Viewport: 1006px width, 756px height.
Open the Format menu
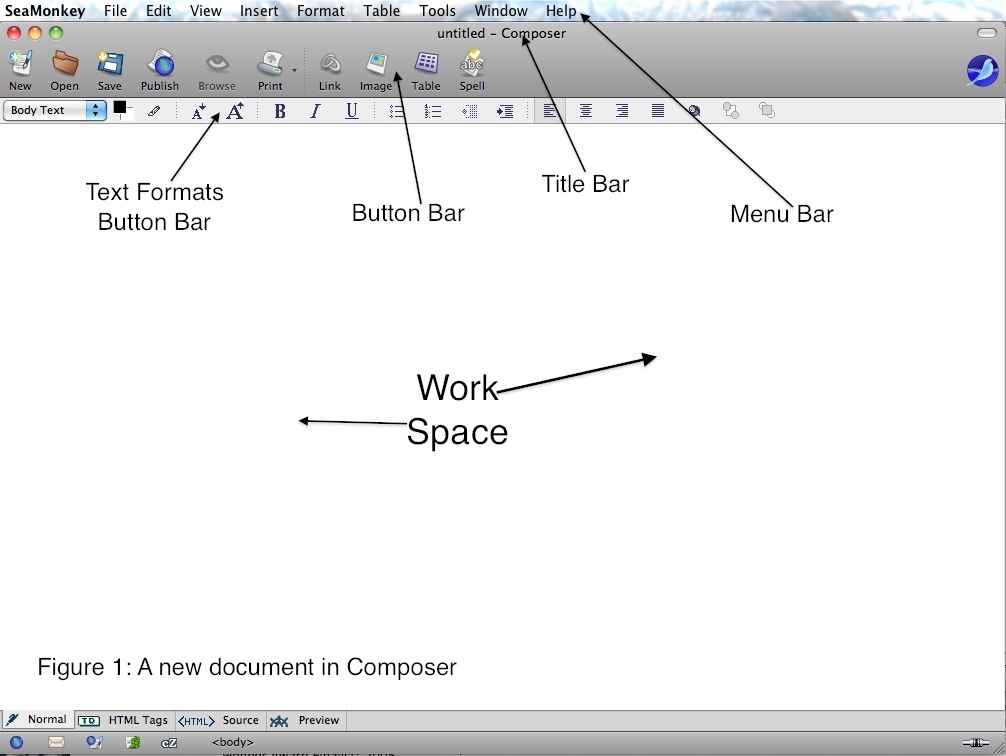(x=320, y=11)
